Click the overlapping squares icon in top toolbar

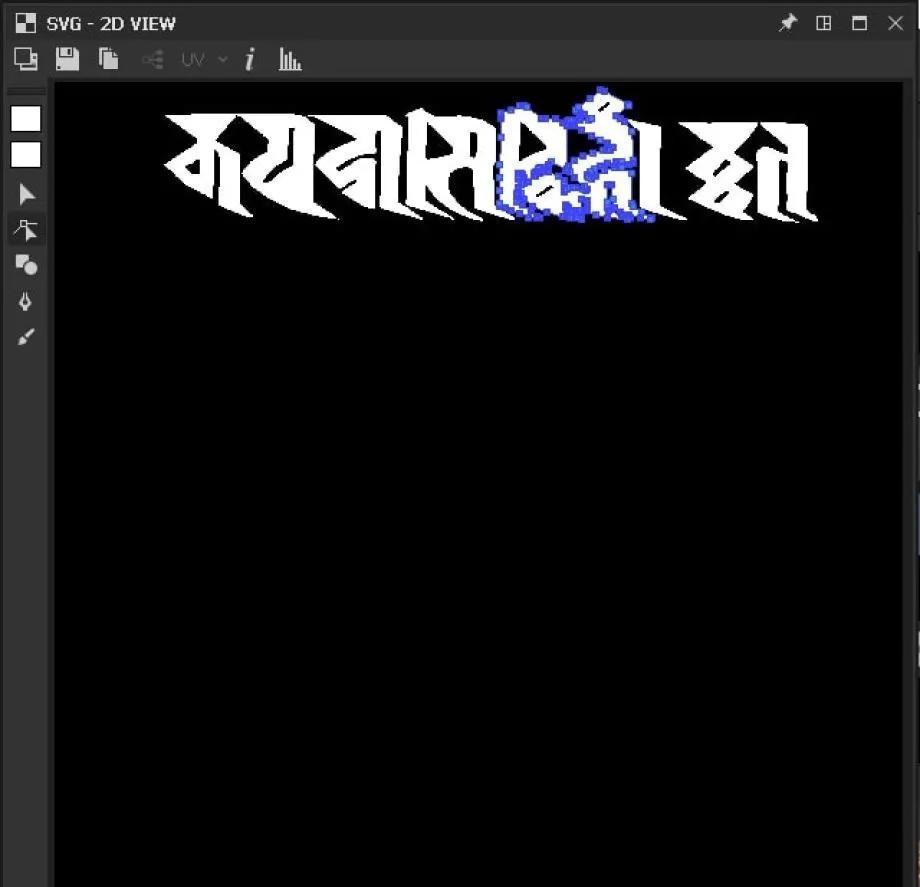tap(26, 60)
